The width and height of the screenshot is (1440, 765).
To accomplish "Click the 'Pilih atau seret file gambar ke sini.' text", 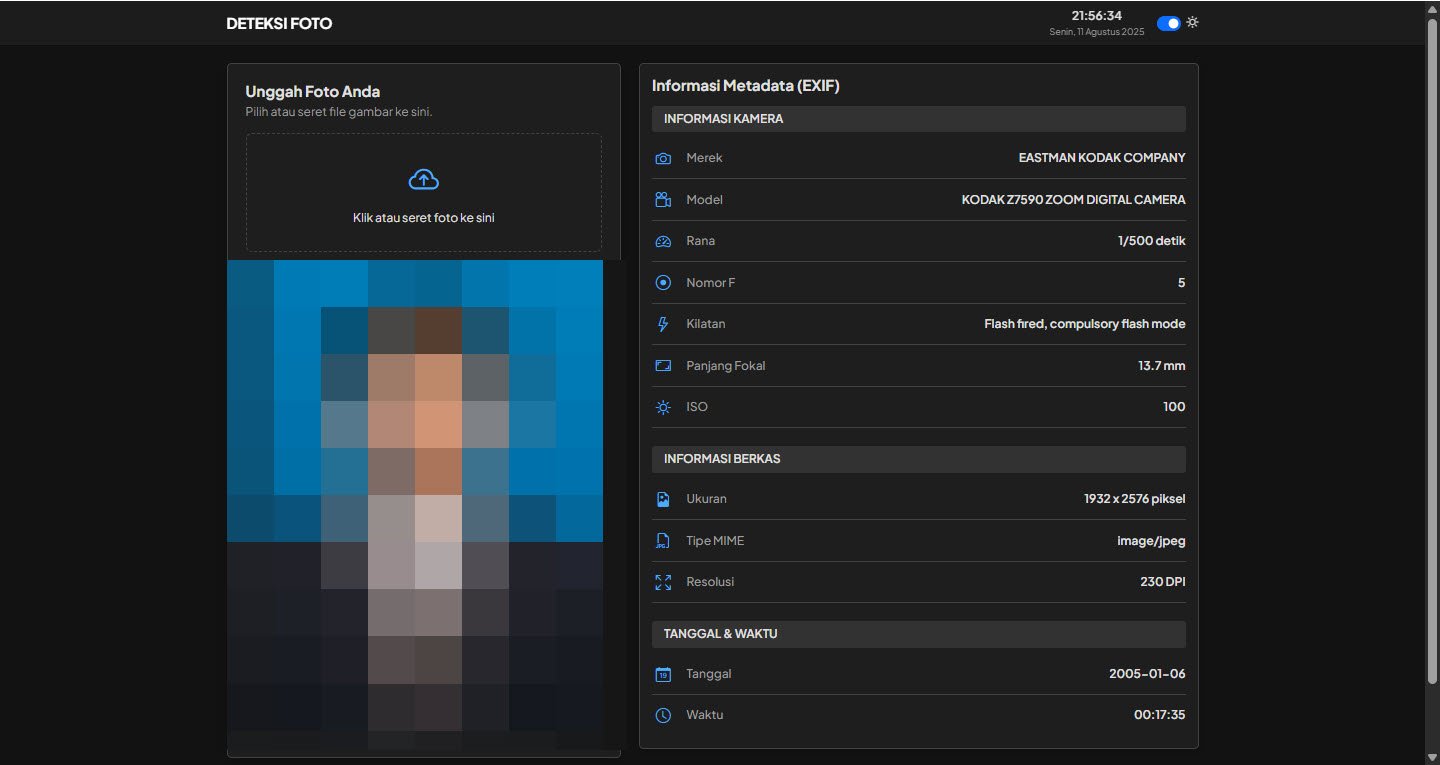I will [x=339, y=112].
